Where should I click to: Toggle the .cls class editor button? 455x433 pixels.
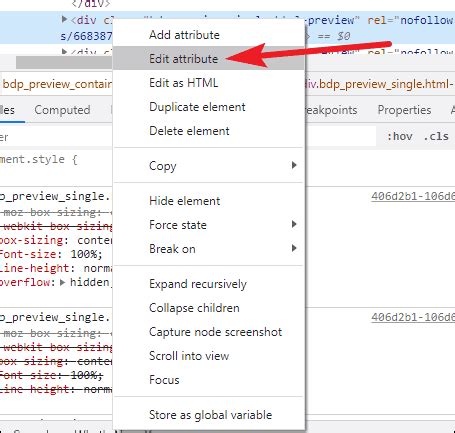point(436,136)
